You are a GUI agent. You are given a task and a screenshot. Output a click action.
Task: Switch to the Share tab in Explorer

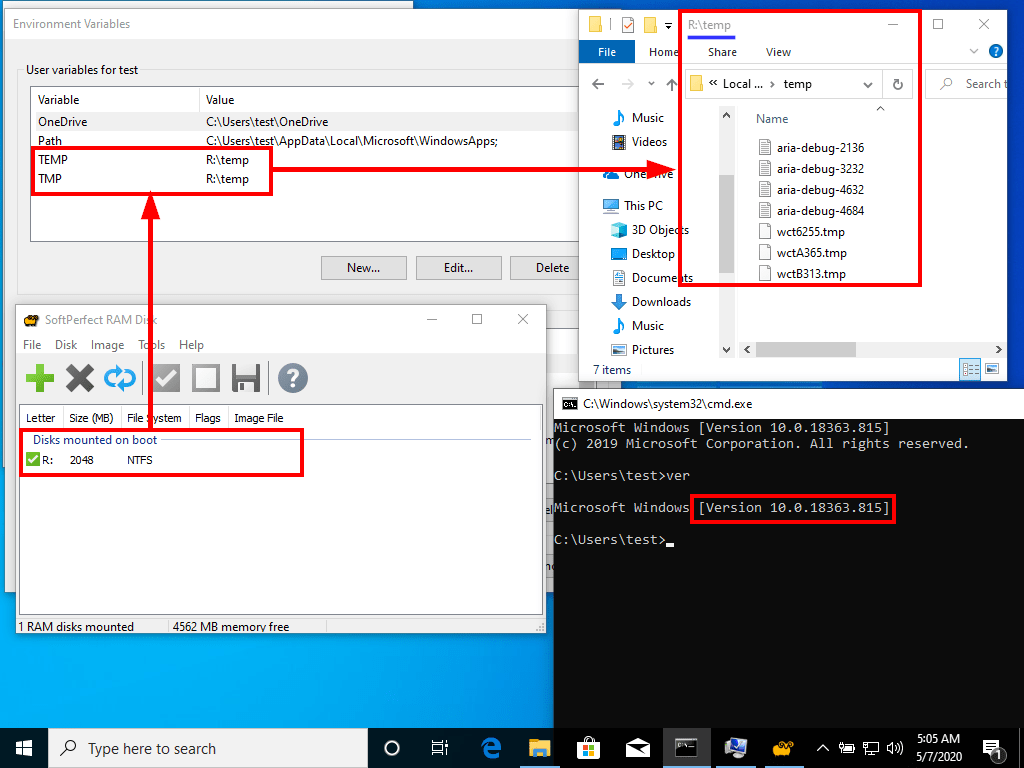point(722,52)
